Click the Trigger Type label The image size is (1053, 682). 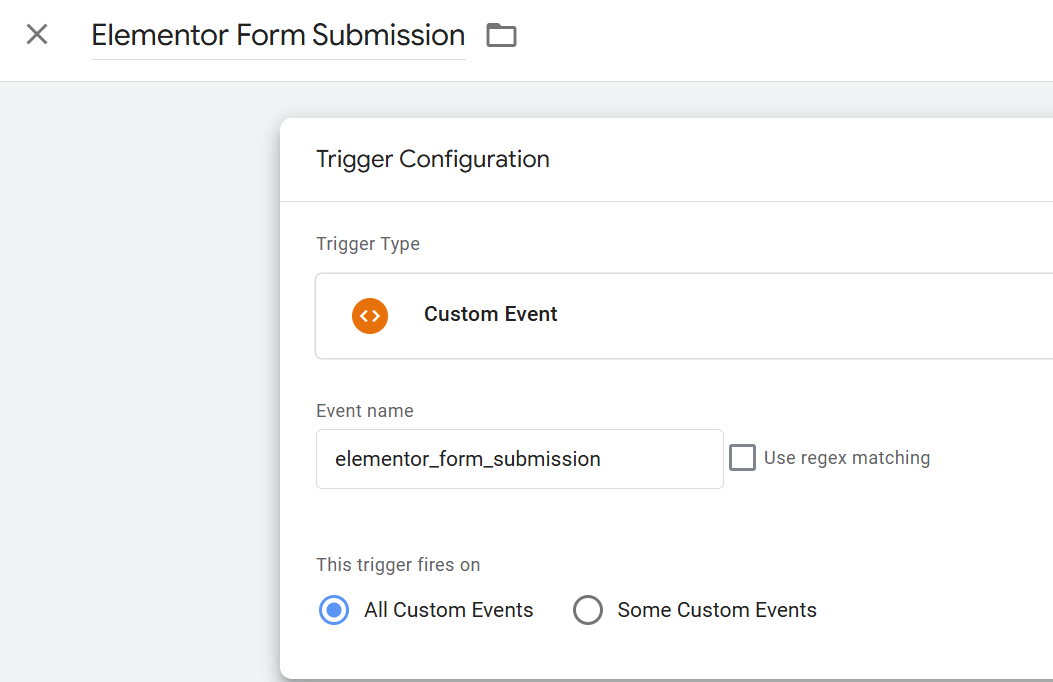coord(367,243)
